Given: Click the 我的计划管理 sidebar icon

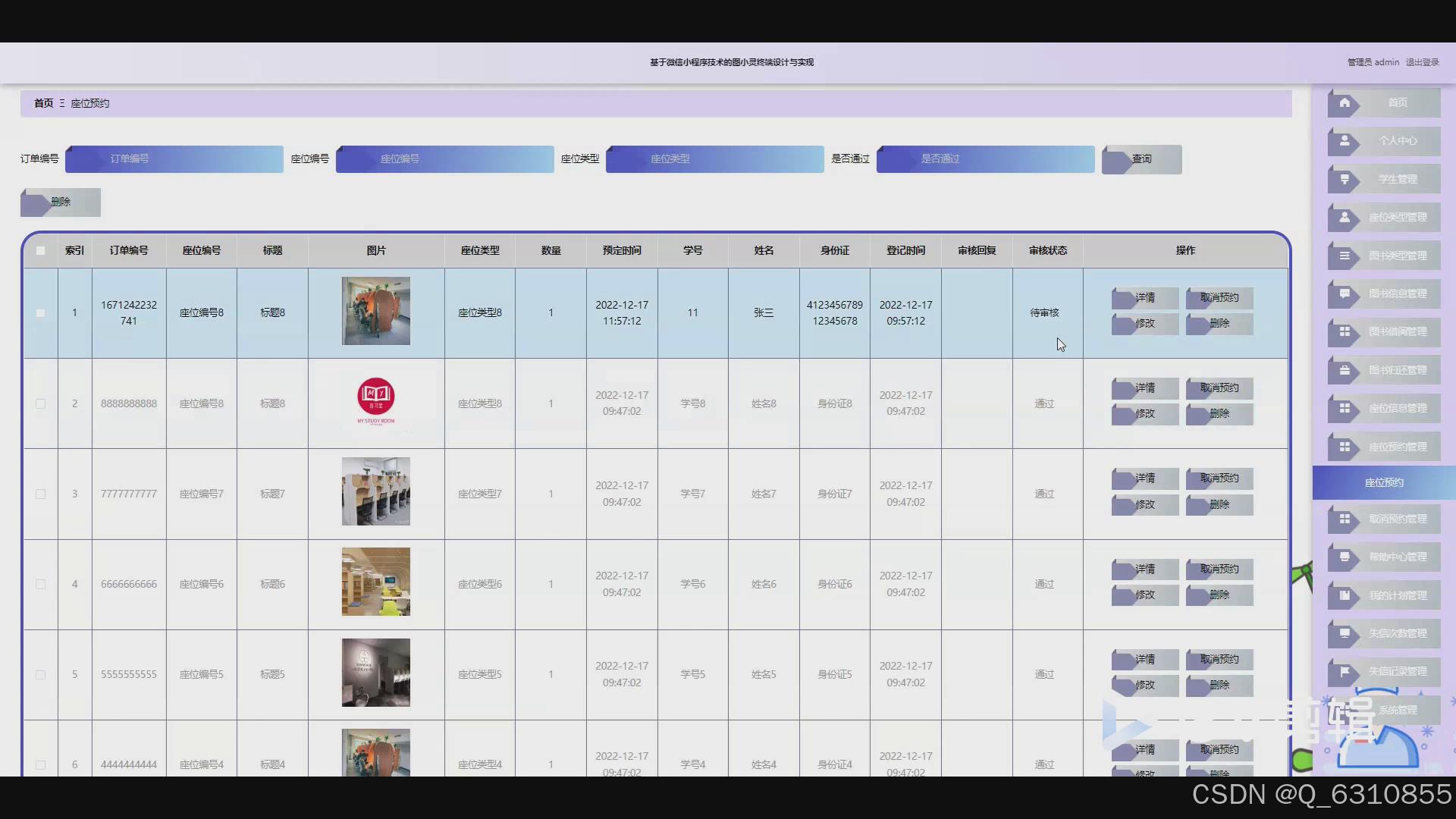Looking at the screenshot, I should [1345, 595].
